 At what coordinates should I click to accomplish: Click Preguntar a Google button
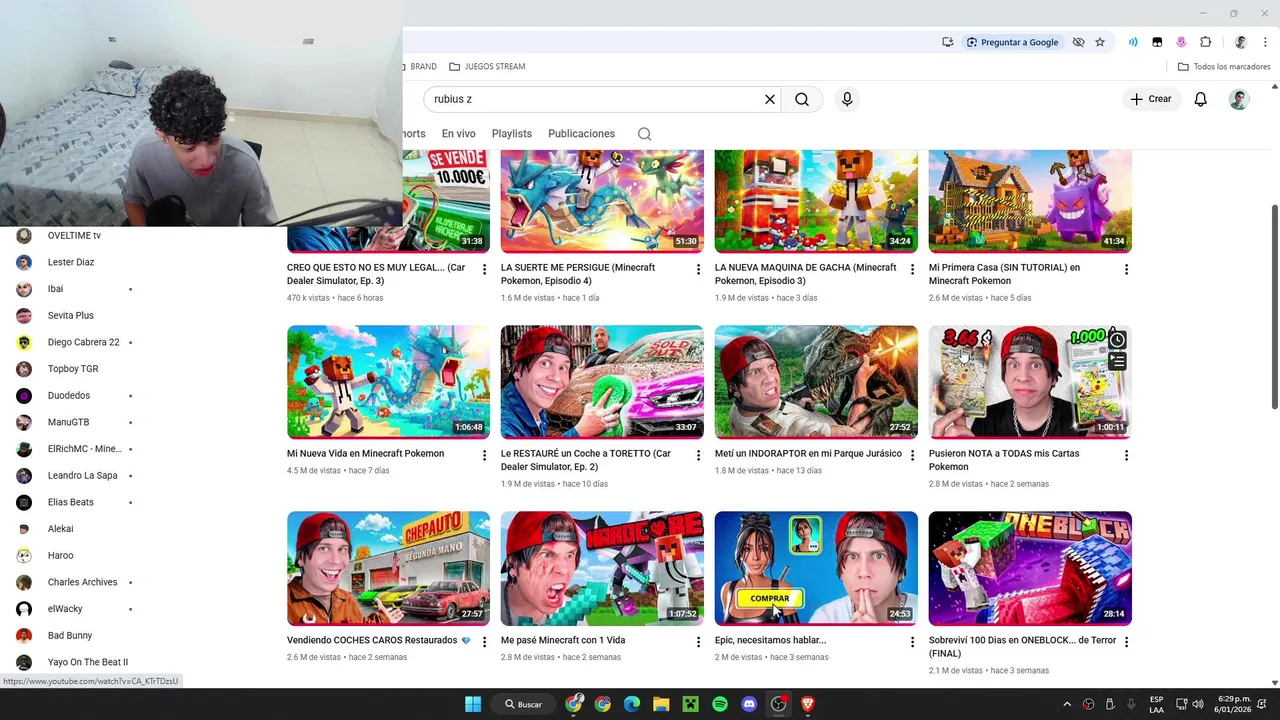click(x=1012, y=42)
